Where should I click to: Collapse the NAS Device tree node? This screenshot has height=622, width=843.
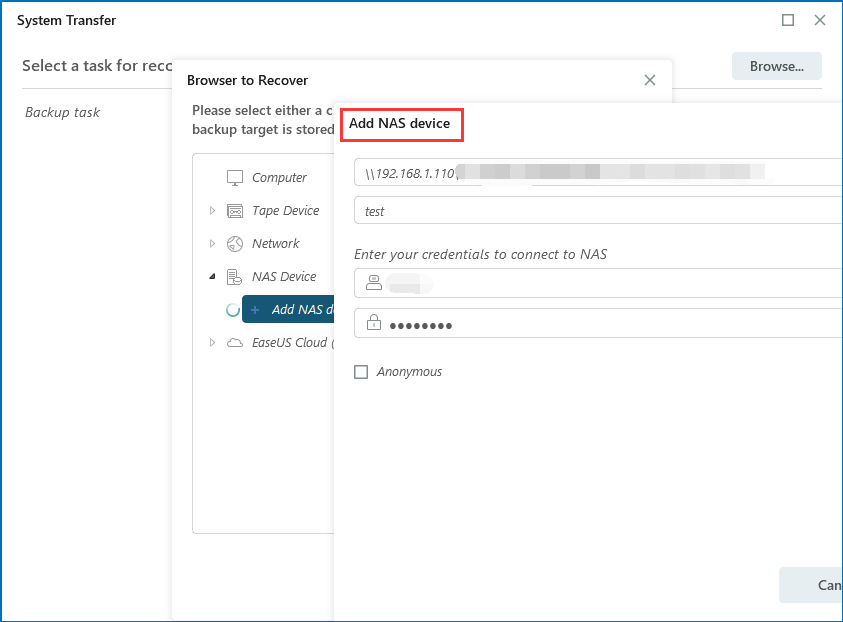coord(212,277)
